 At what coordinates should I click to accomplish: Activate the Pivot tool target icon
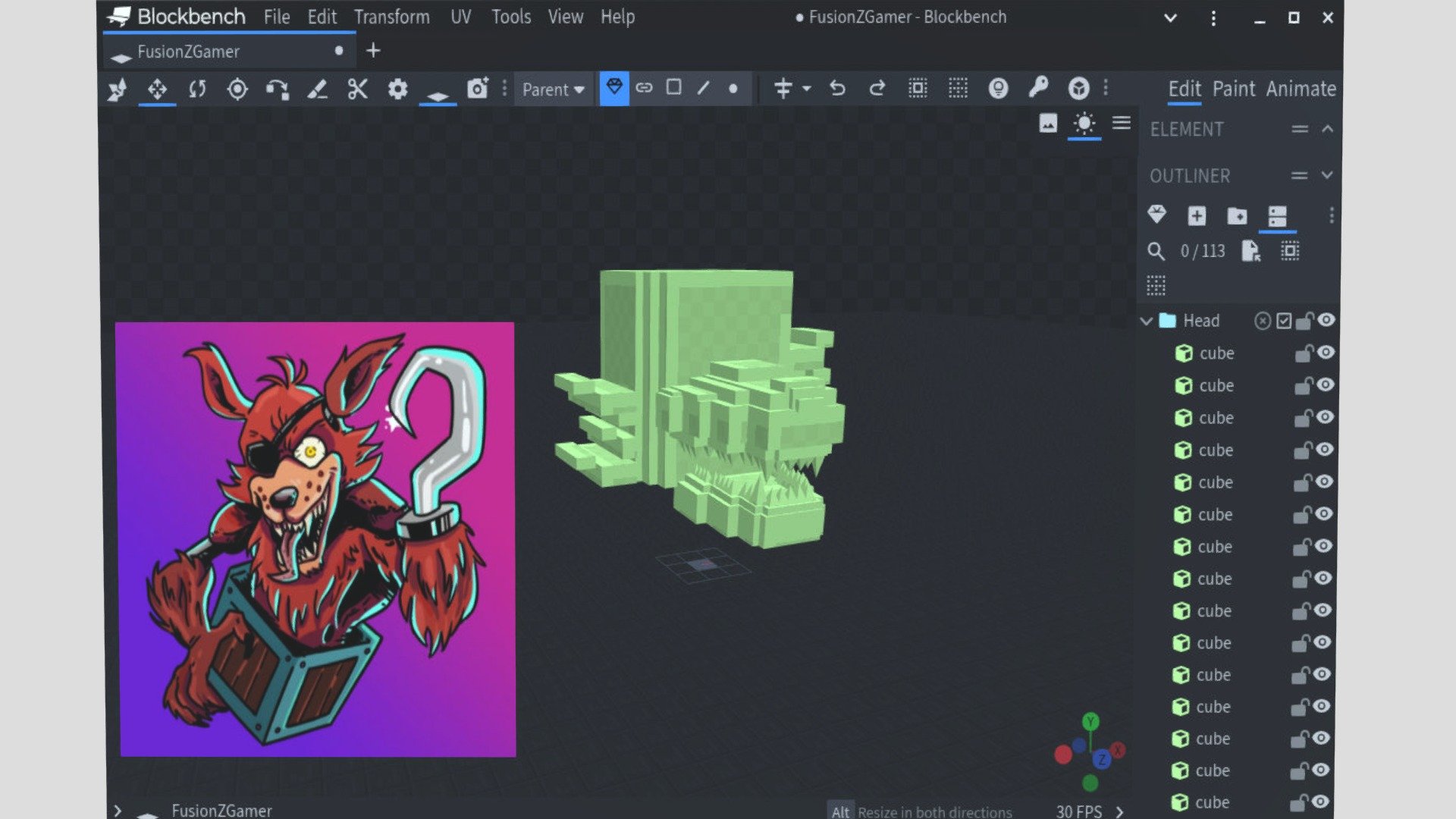click(x=237, y=89)
